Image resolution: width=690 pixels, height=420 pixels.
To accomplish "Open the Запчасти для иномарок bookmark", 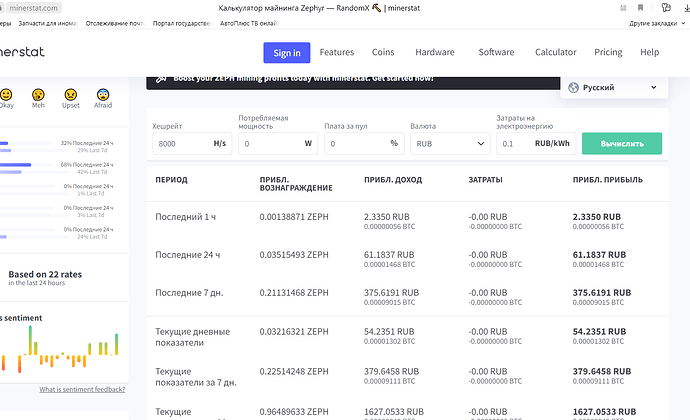I will 48,23.
